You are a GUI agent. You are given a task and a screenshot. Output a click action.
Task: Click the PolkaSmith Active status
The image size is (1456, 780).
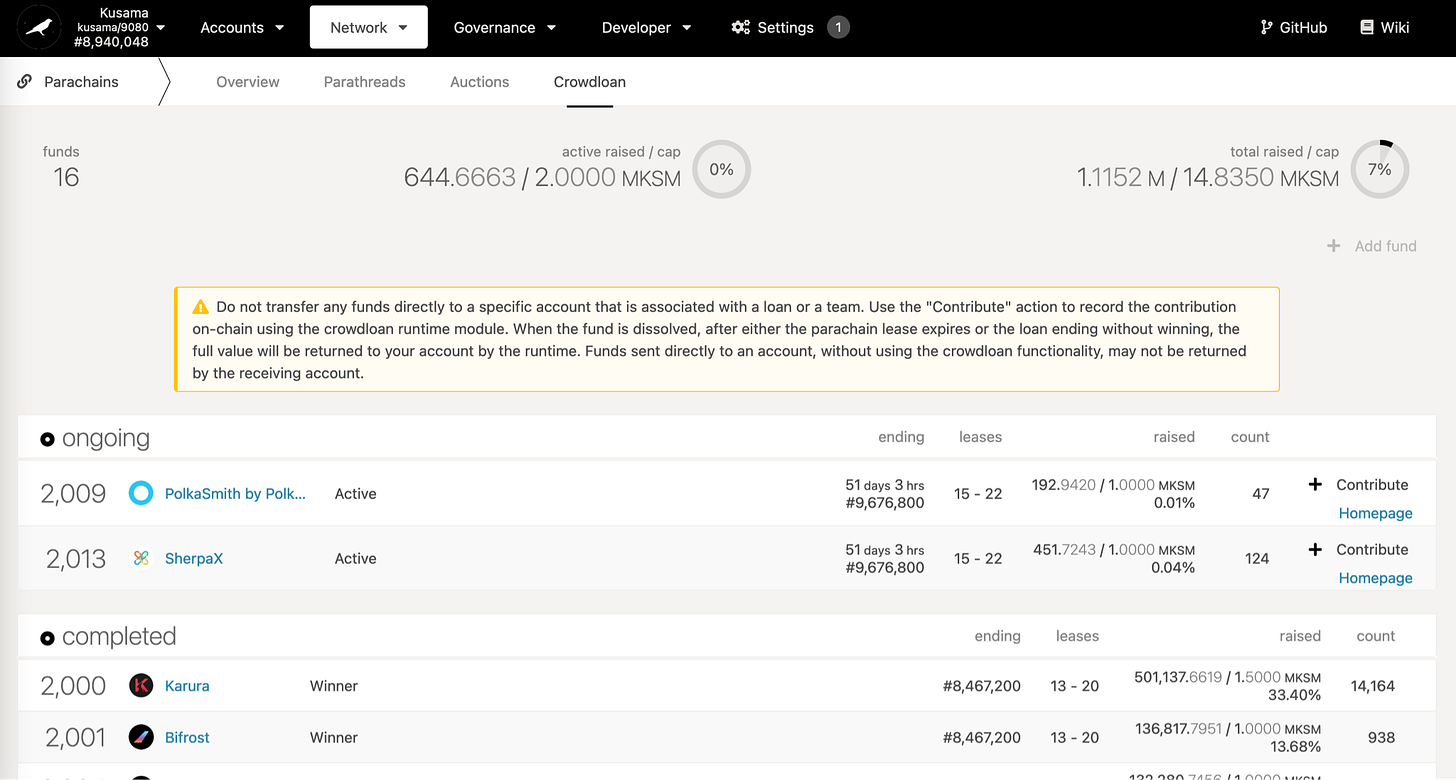[355, 494]
